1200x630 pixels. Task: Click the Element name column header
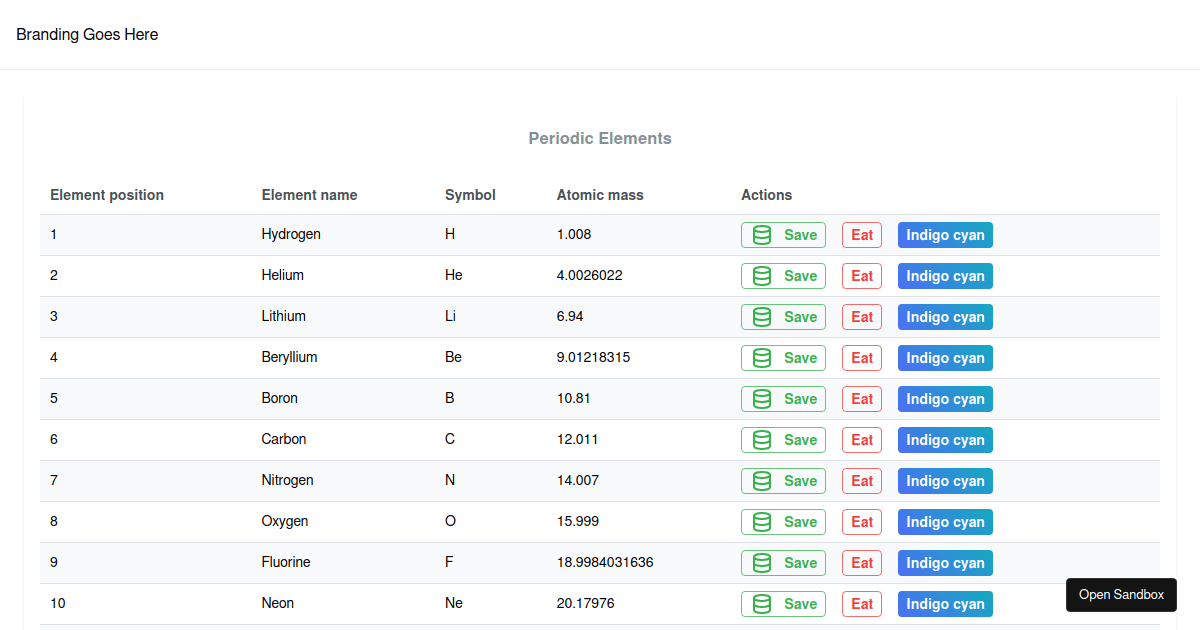click(x=309, y=194)
